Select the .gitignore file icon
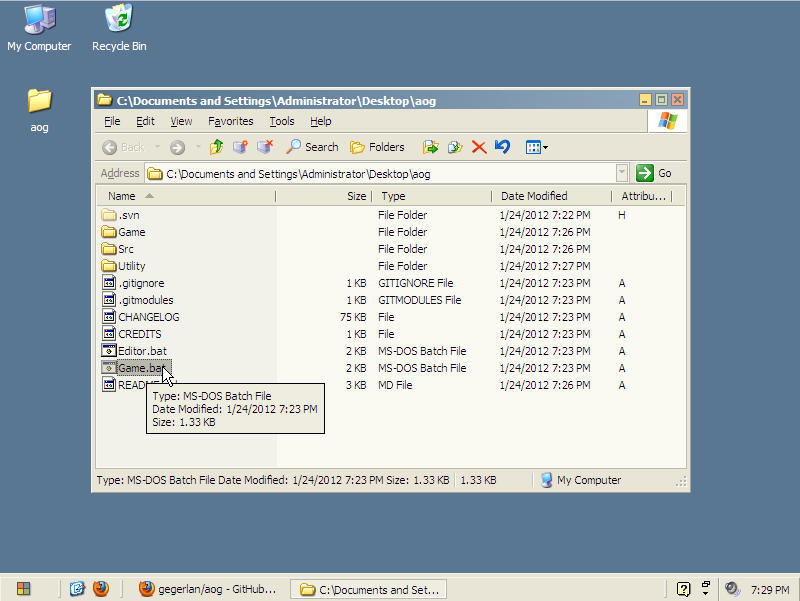Screen dimensions: 800x601 109,283
